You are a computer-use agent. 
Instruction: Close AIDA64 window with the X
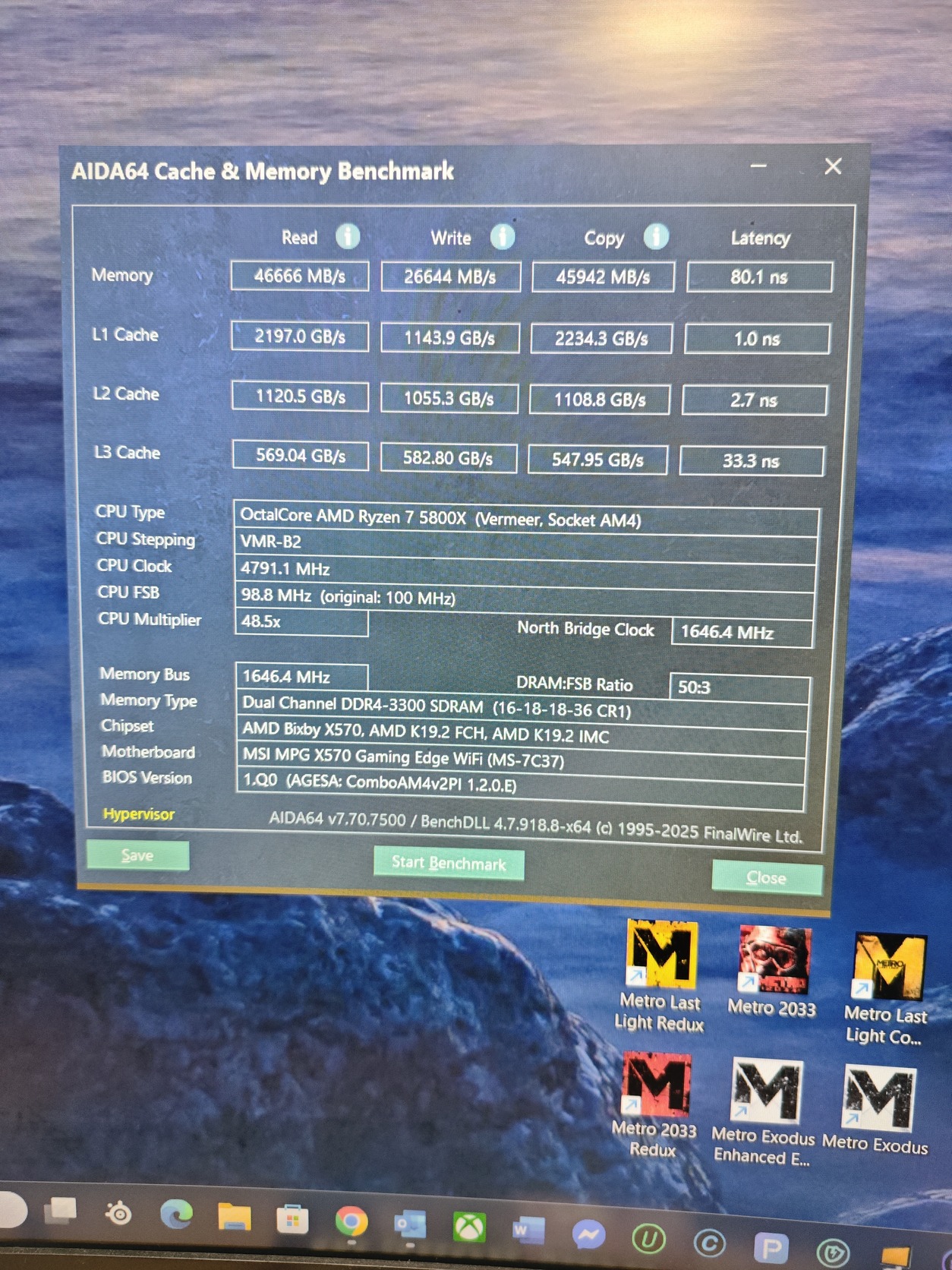pyautogui.click(x=833, y=166)
